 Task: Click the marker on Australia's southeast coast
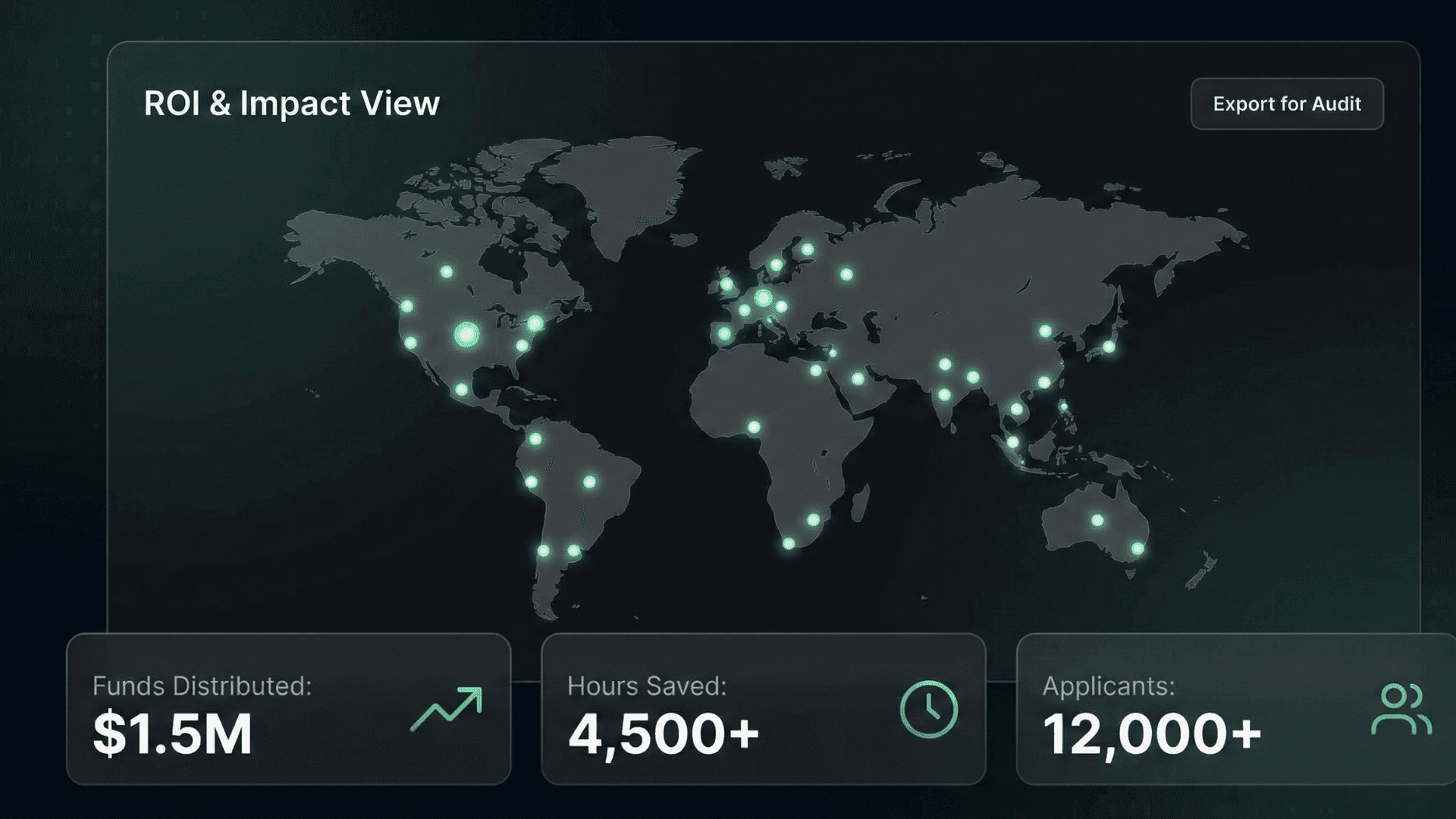point(1137,548)
